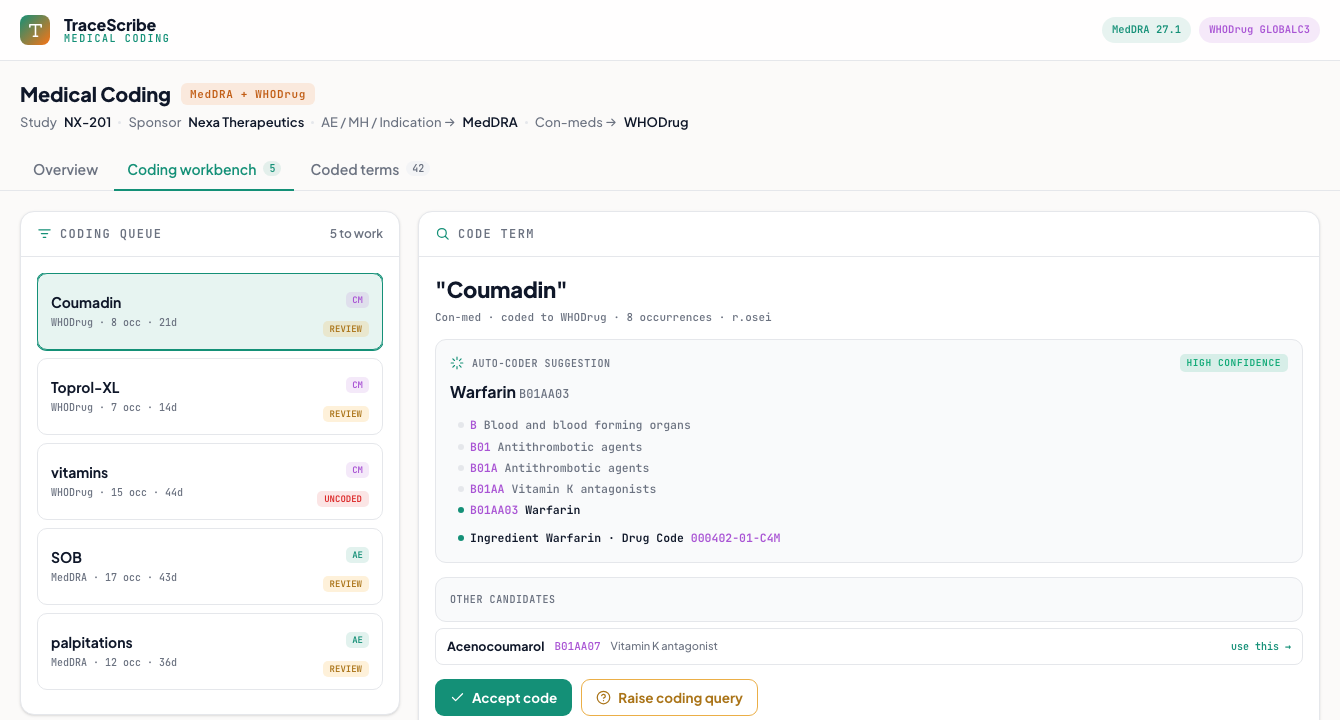Image resolution: width=1340 pixels, height=720 pixels.
Task: Click the 5 count on Coding workbench
Action: click(x=272, y=169)
